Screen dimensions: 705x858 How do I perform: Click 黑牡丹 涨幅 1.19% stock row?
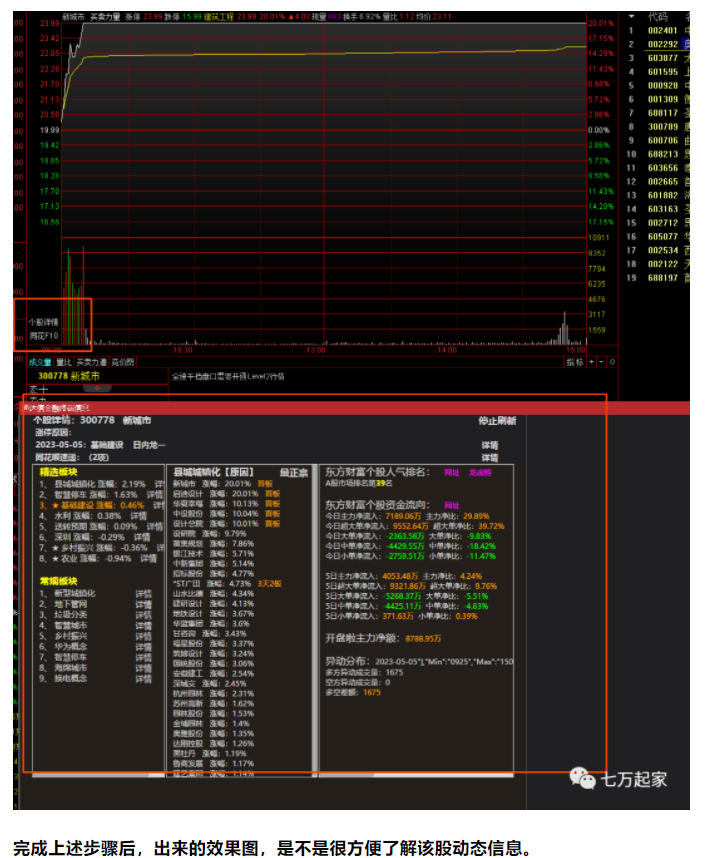click(x=210, y=753)
